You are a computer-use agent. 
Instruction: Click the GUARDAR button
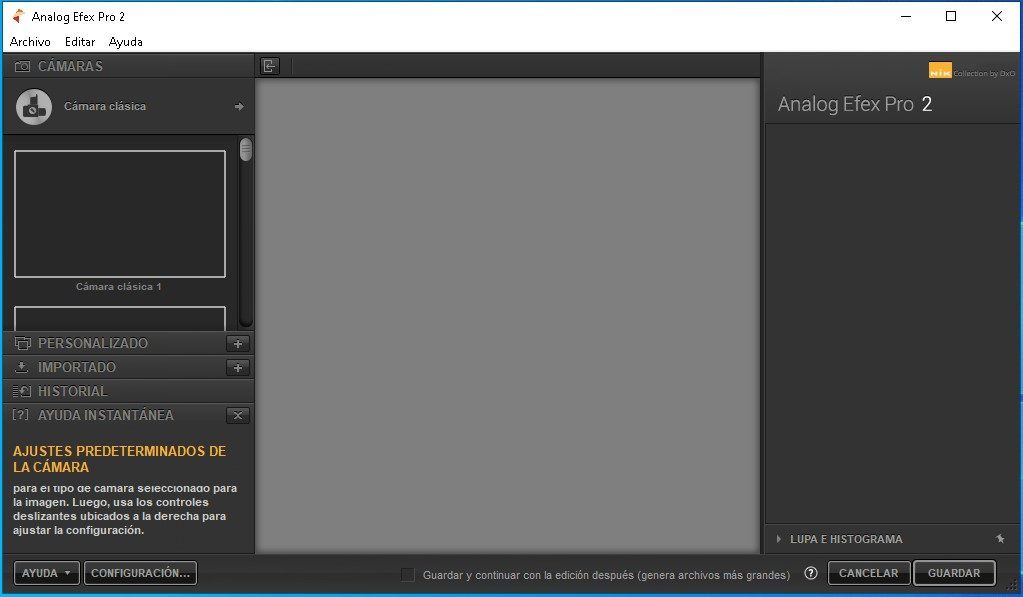954,573
